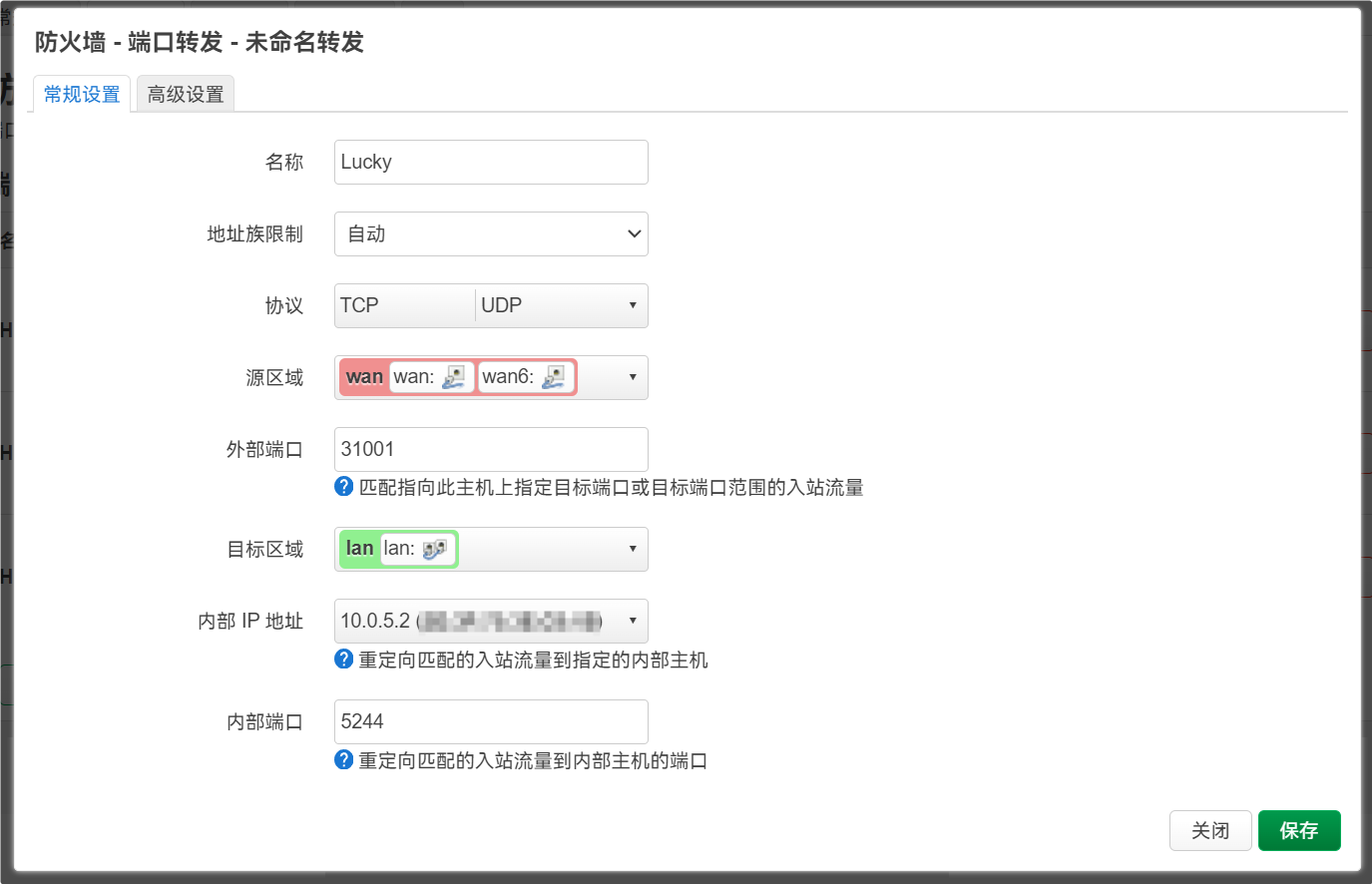Click help icon beside internal IP address hint
Screen dimensions: 1372x884
pyautogui.click(x=343, y=661)
